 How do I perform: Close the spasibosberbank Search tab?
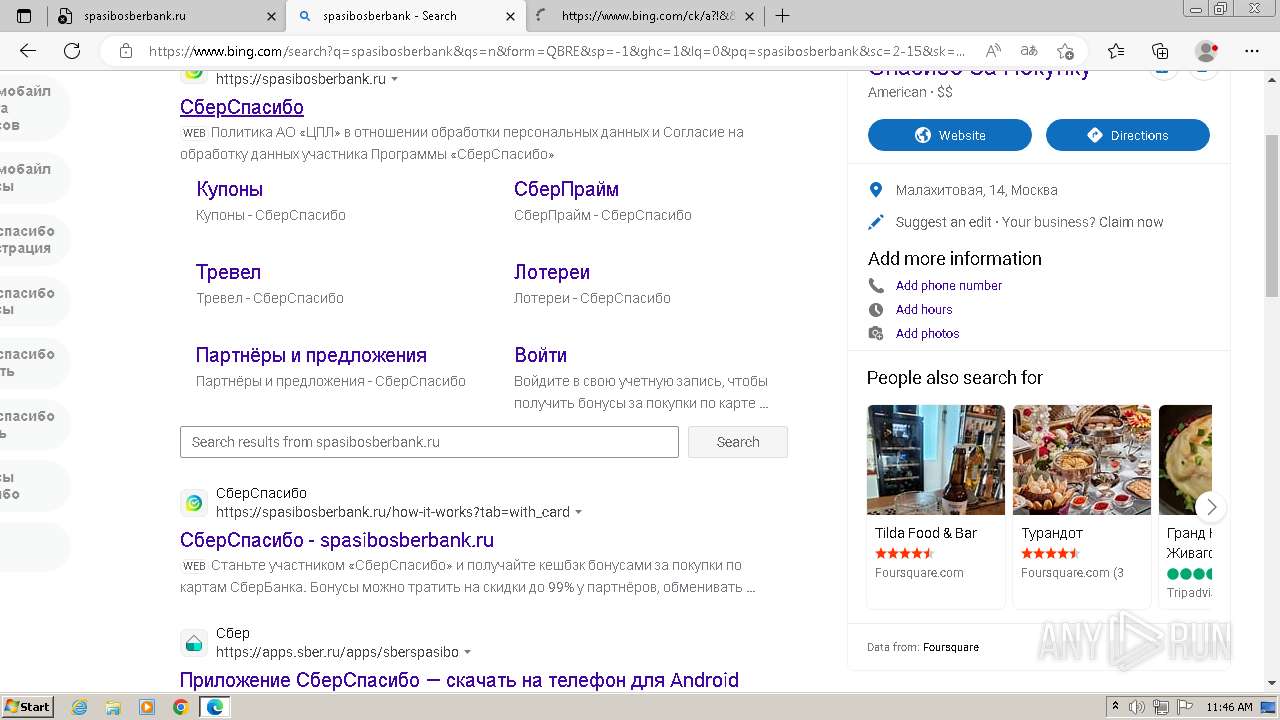511,16
